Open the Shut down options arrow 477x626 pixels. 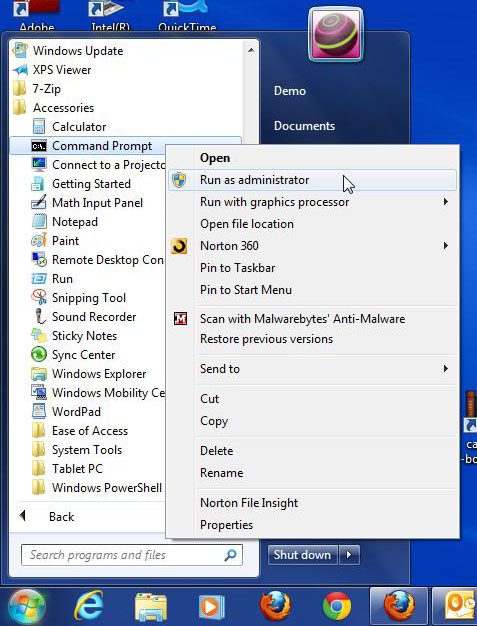[349, 555]
